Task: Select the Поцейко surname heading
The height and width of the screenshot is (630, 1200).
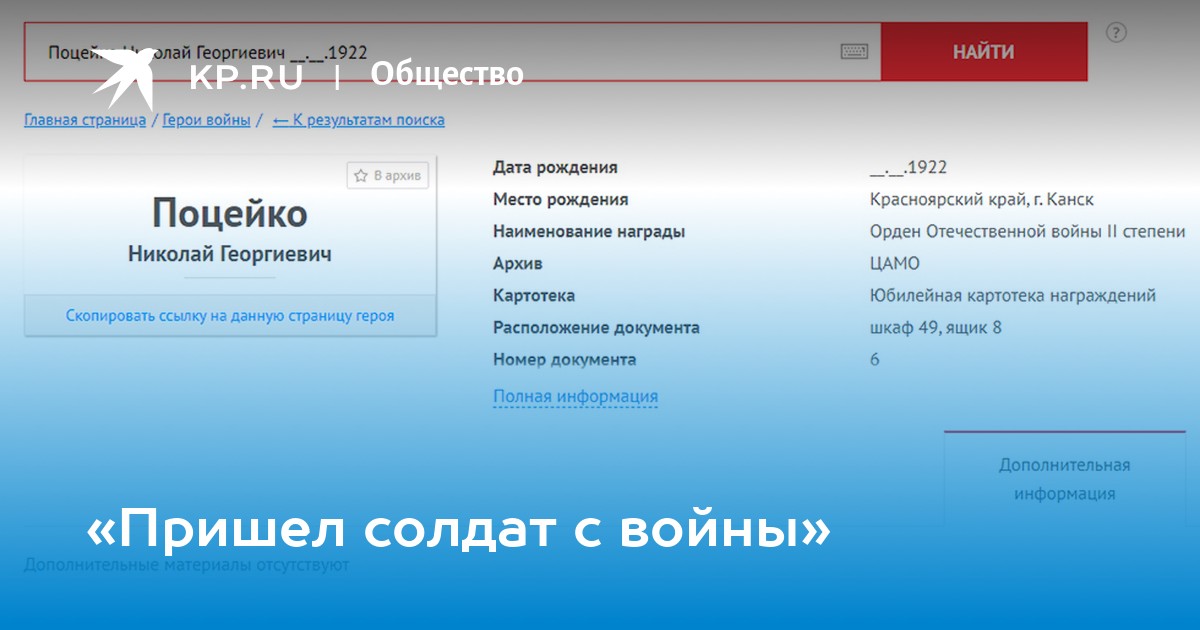Action: click(x=230, y=213)
